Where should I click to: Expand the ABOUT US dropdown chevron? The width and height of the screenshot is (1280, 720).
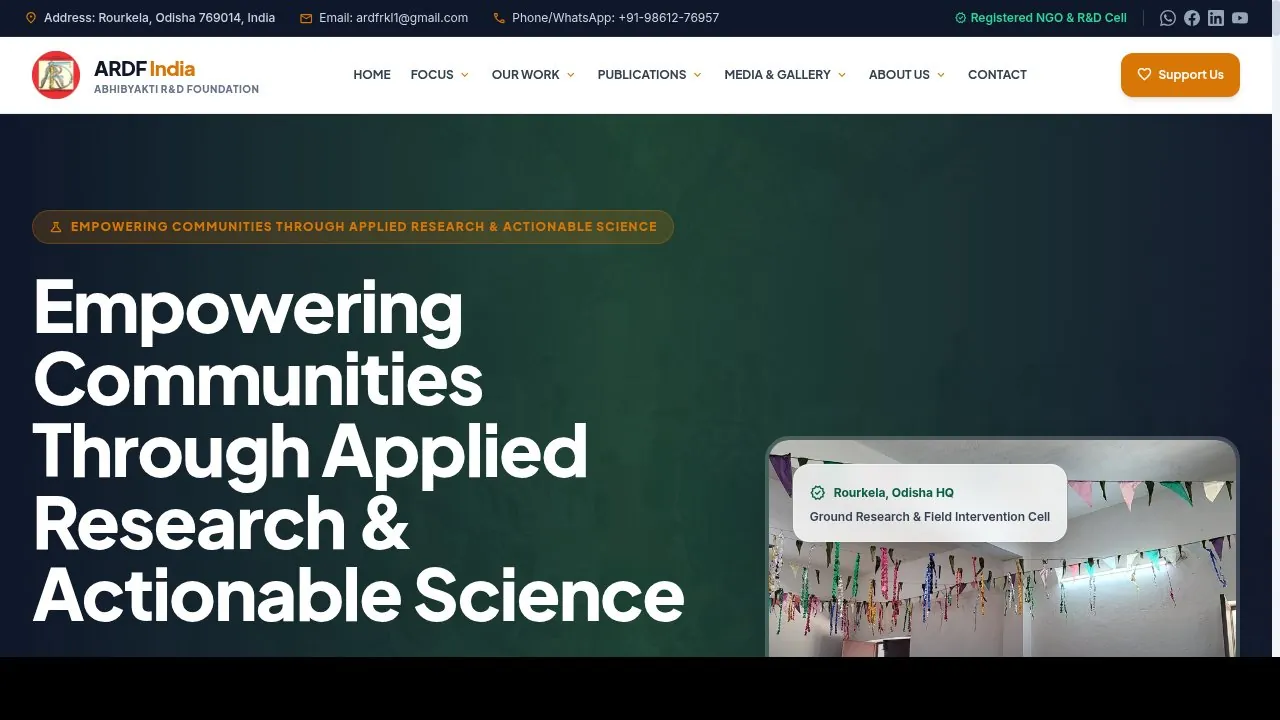point(941,75)
